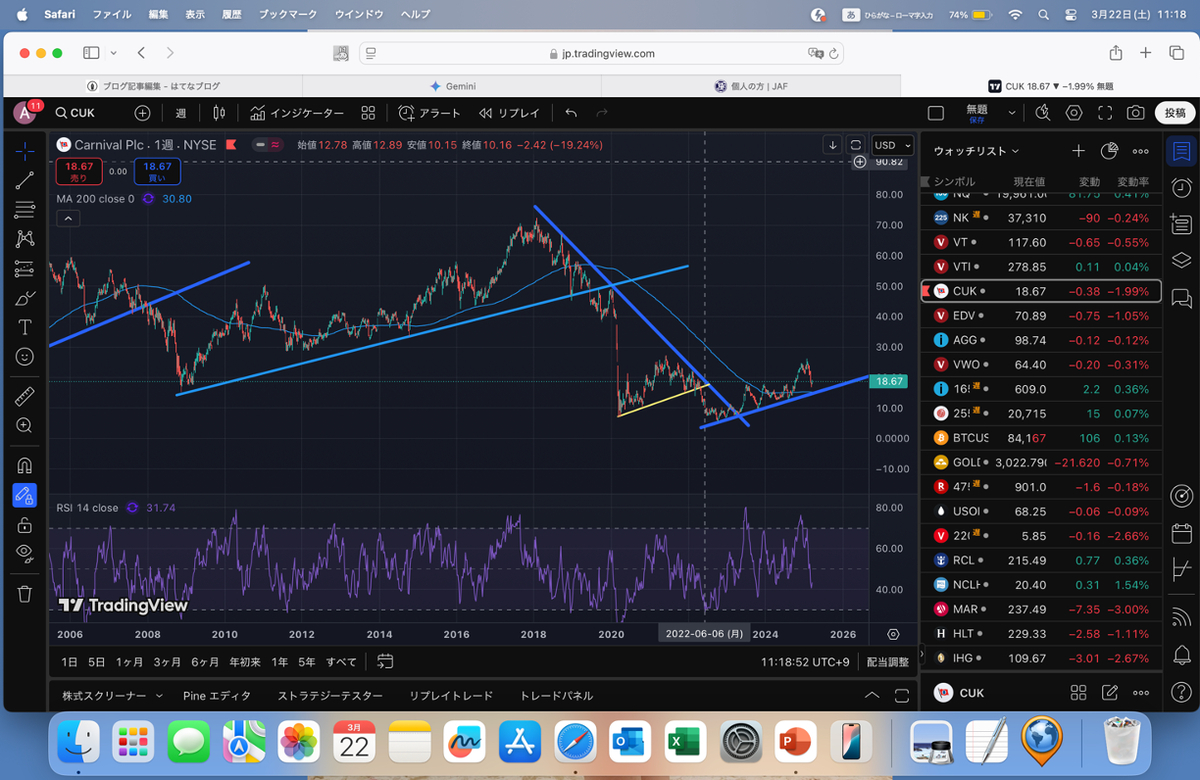The width and height of the screenshot is (1200, 780).
Task: Collapse the indicator legend arrow
Action: [x=66, y=218]
